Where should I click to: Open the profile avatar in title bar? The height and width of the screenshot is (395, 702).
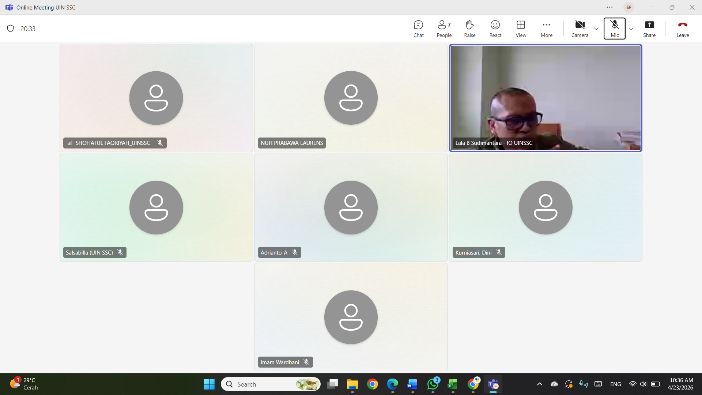pyautogui.click(x=629, y=7)
